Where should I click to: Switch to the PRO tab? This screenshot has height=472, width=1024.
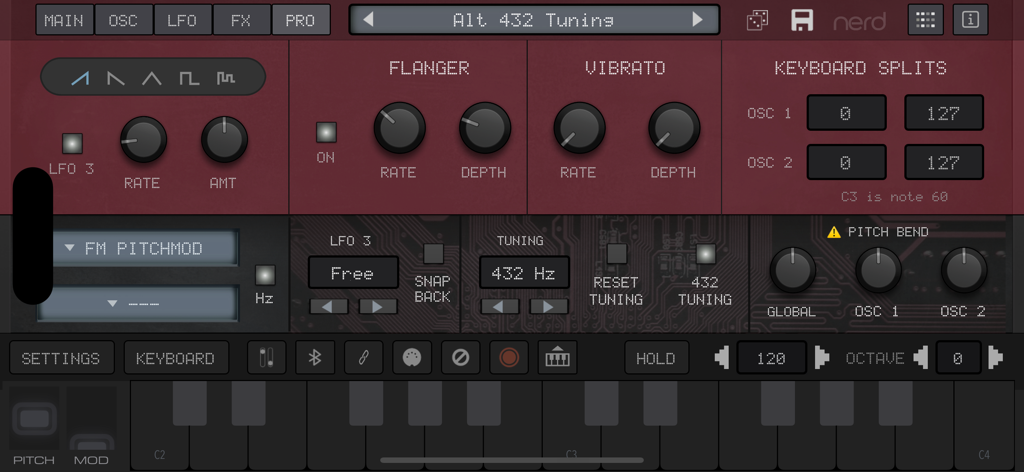click(300, 20)
